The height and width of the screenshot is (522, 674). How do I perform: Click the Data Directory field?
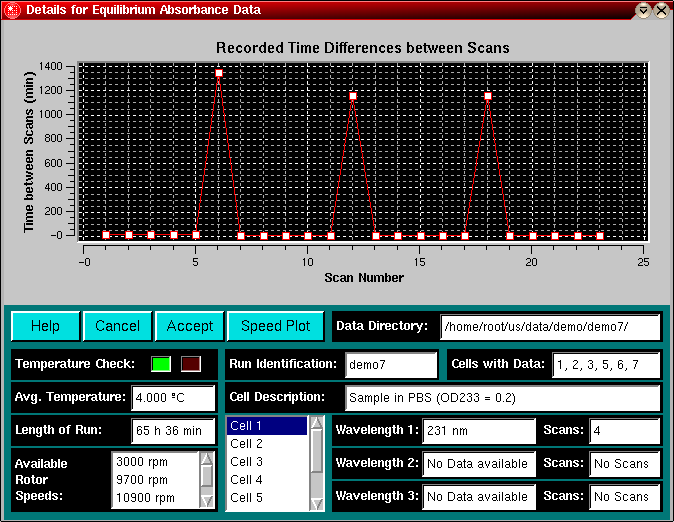tap(550, 327)
